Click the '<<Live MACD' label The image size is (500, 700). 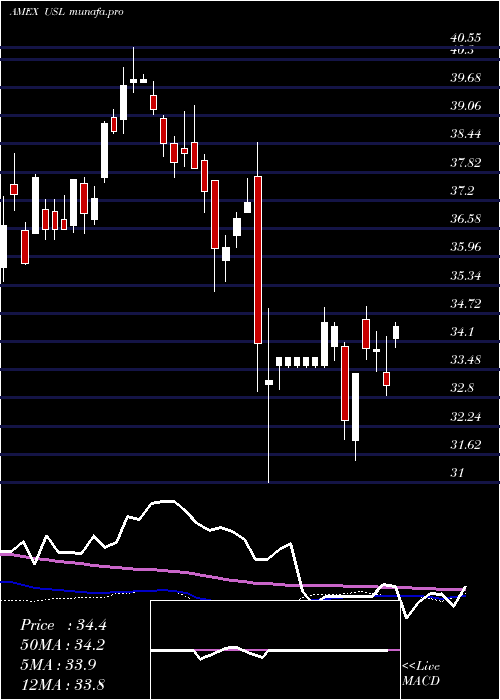click(x=421, y=674)
